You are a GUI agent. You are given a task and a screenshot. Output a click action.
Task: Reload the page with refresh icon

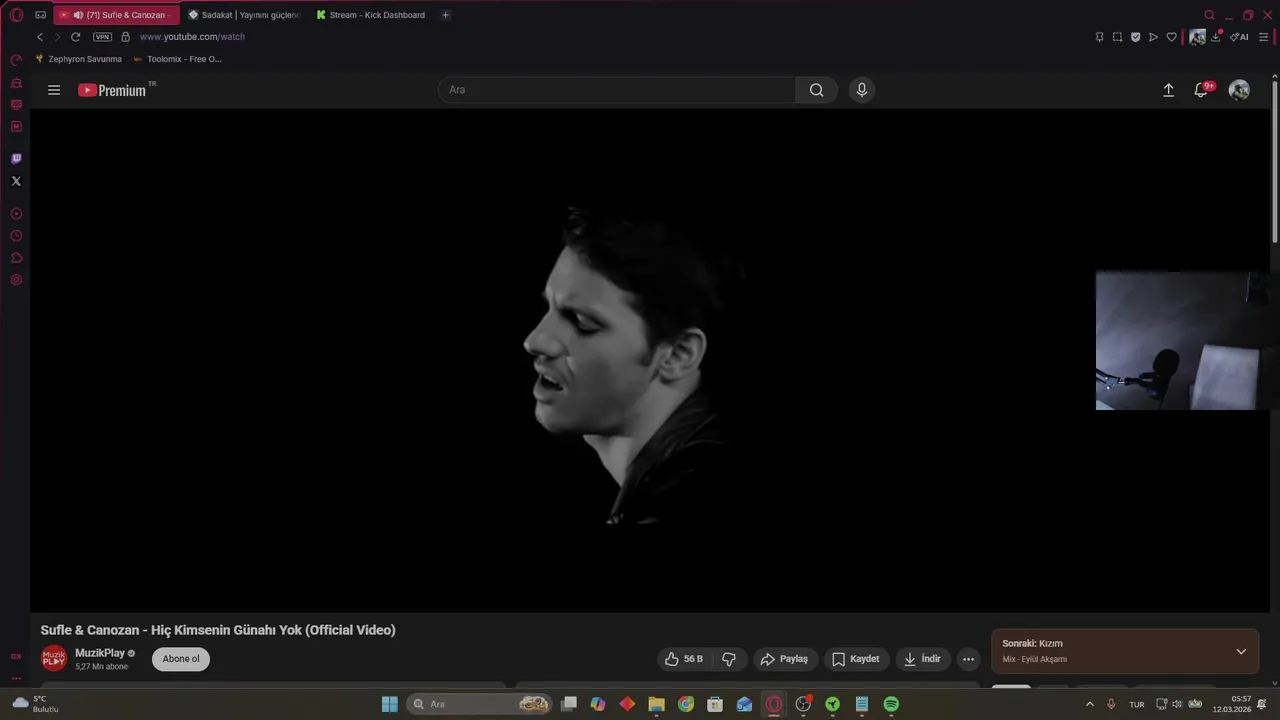point(75,37)
